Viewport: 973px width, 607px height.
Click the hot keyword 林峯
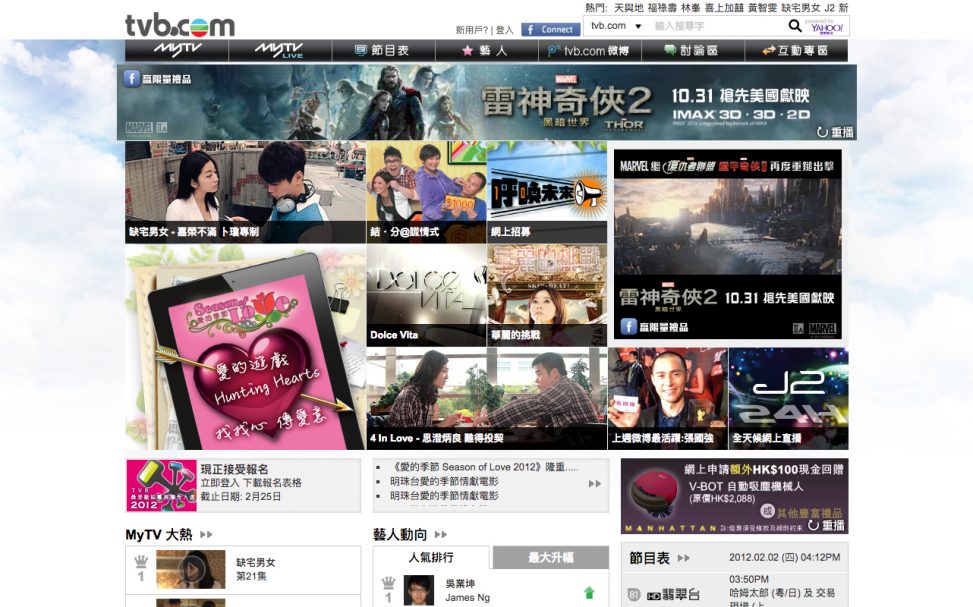pyautogui.click(x=691, y=7)
